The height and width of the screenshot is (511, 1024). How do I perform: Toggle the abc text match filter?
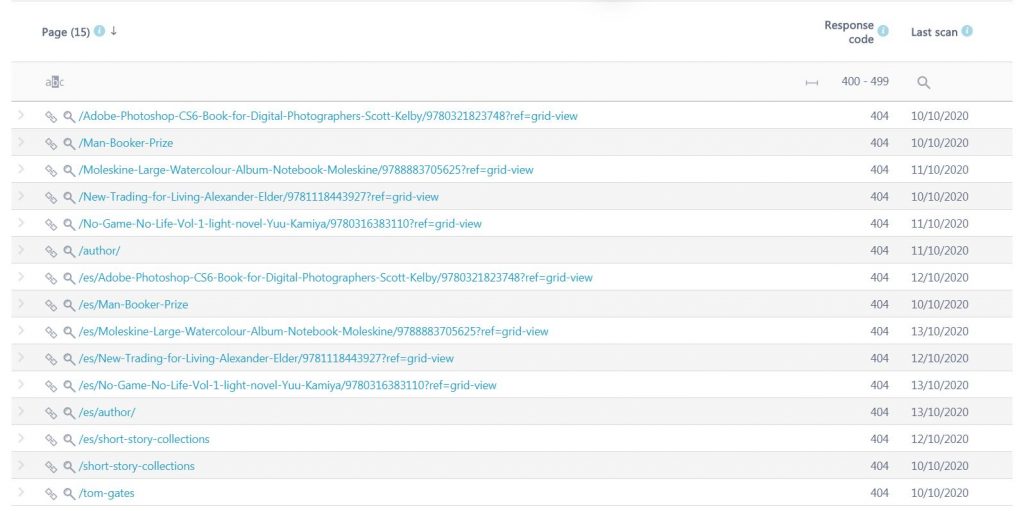coord(55,82)
